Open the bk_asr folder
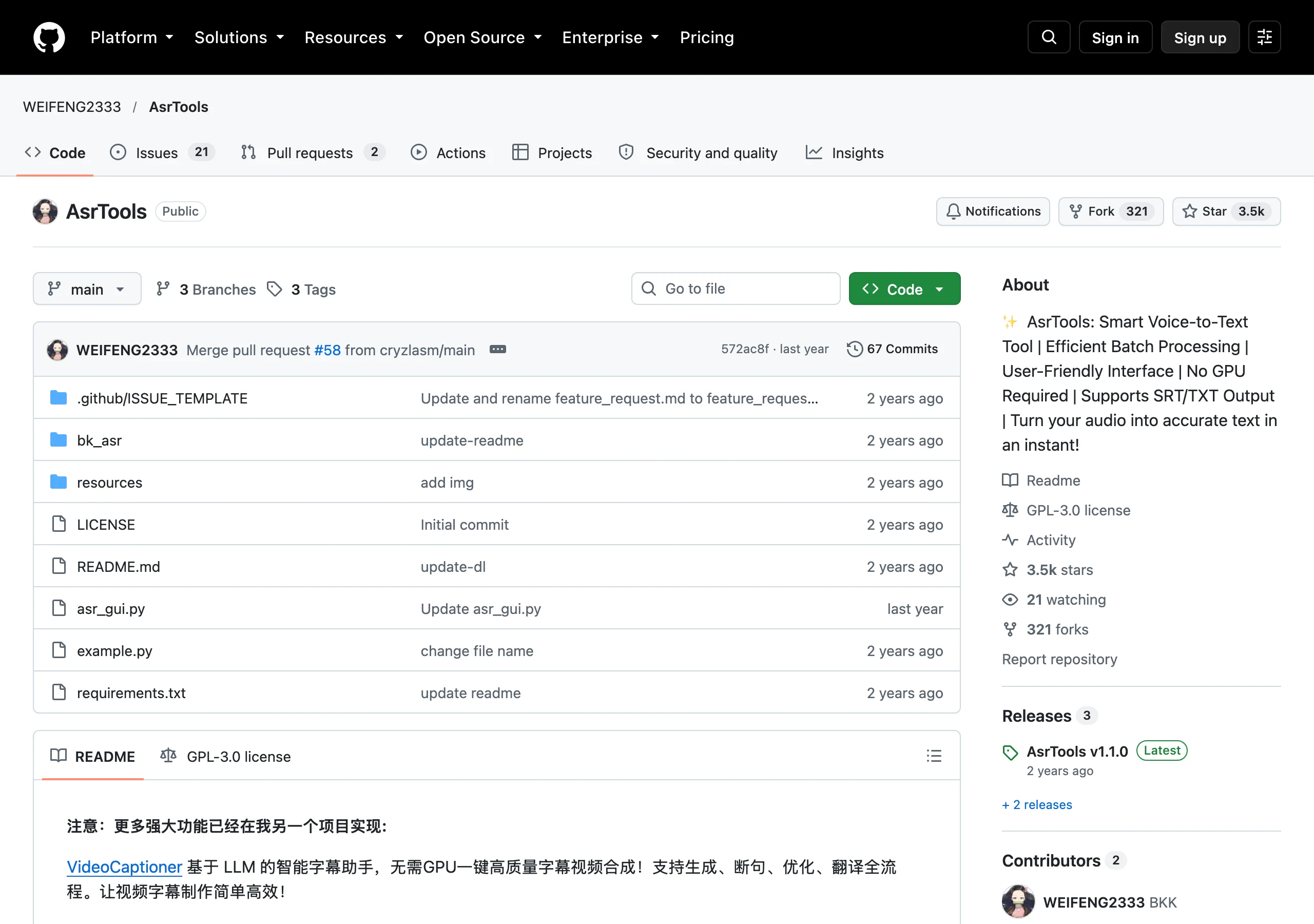Screen dimensions: 1314x924 [x=99, y=440]
